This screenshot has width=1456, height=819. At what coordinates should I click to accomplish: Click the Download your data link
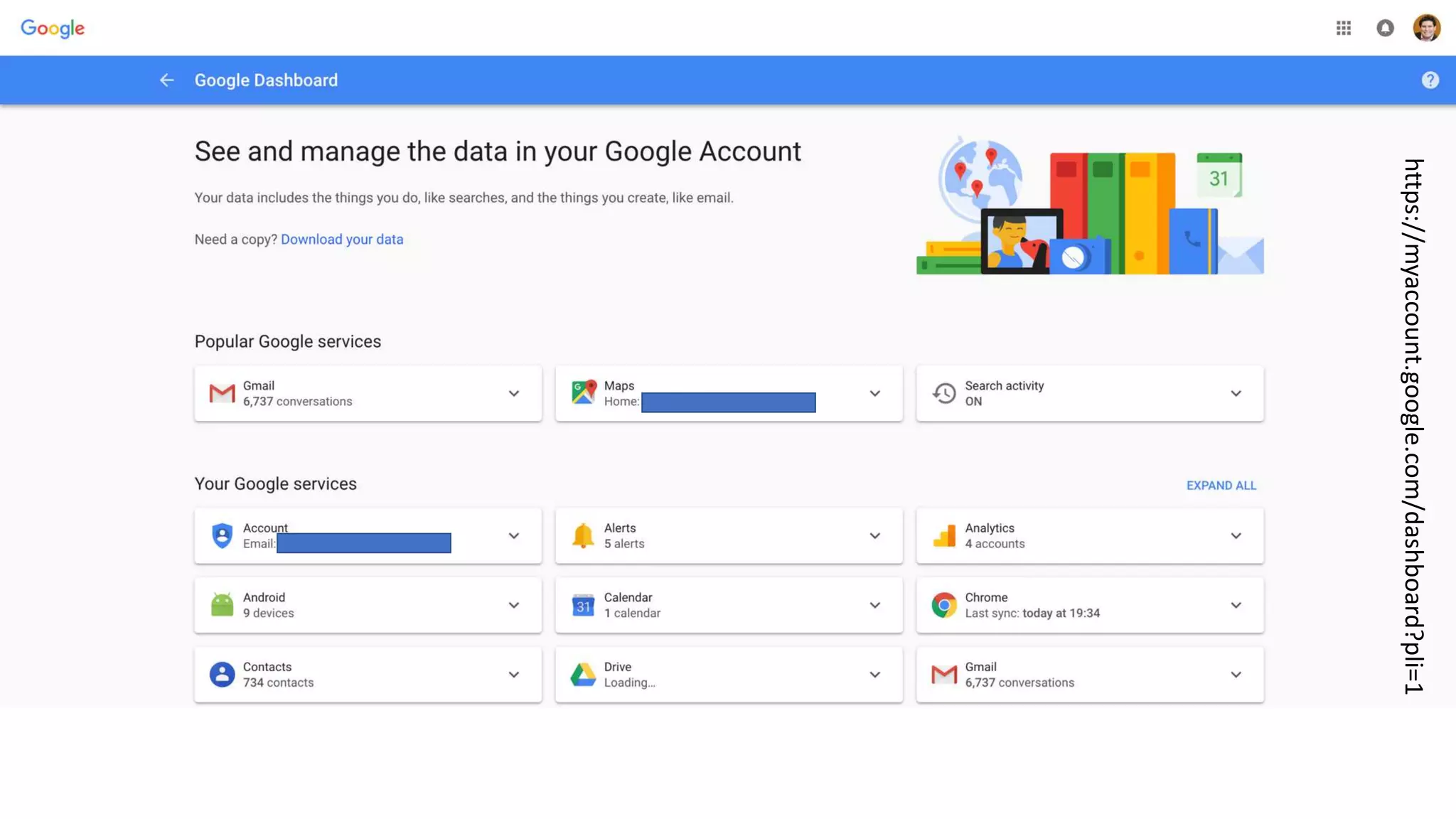point(342,240)
